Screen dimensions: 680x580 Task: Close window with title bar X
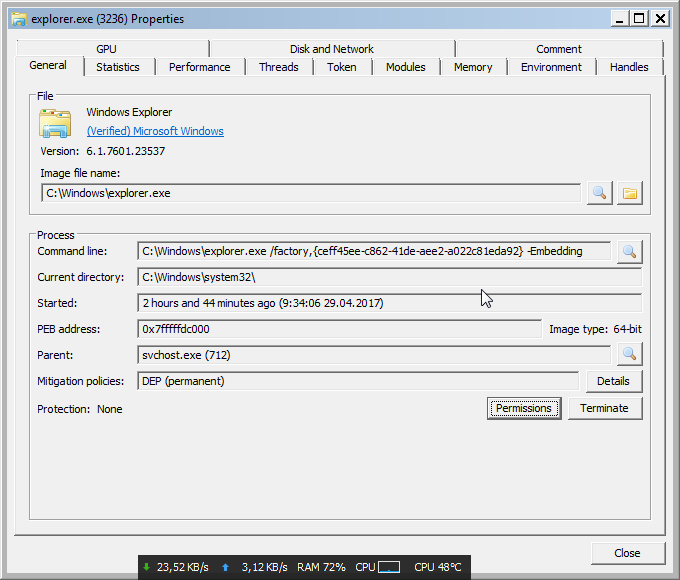coord(660,19)
